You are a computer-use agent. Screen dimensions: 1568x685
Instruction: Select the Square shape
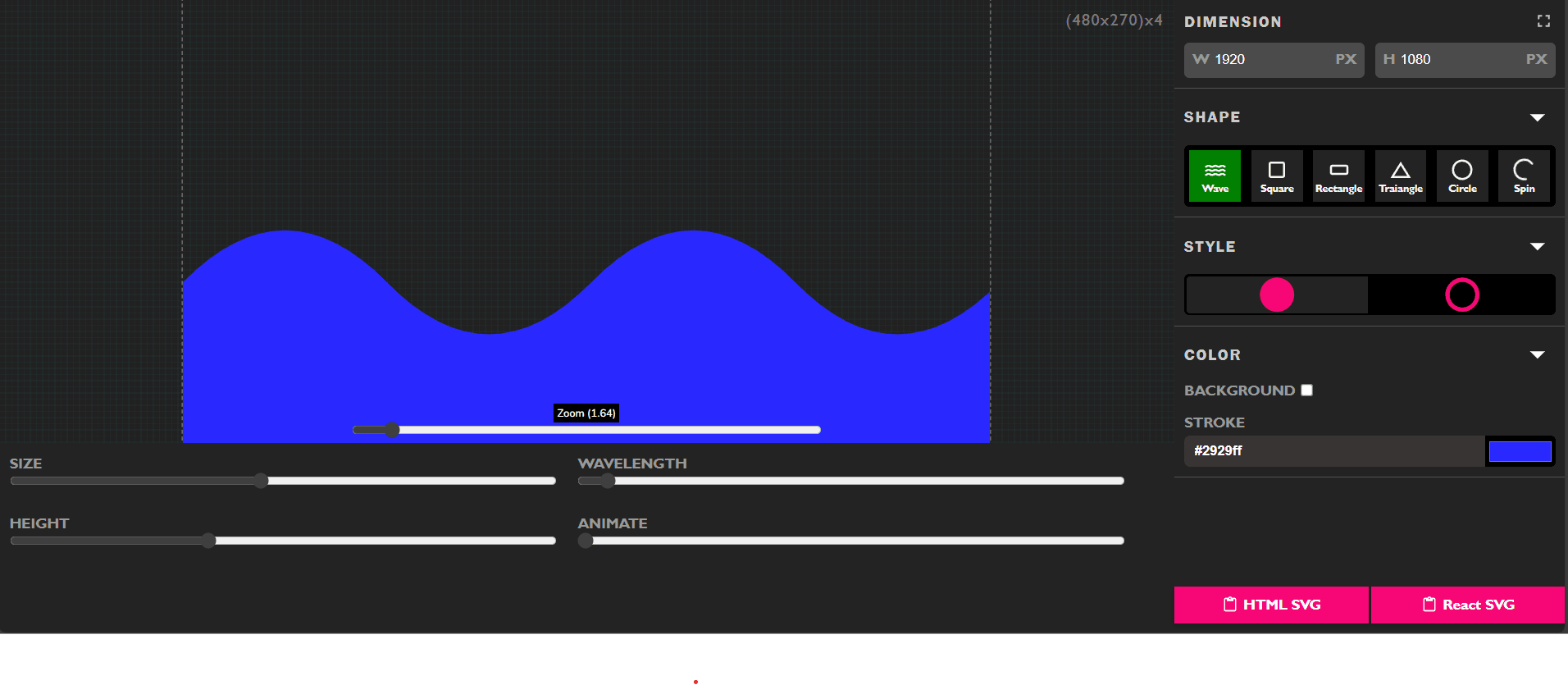[1277, 176]
